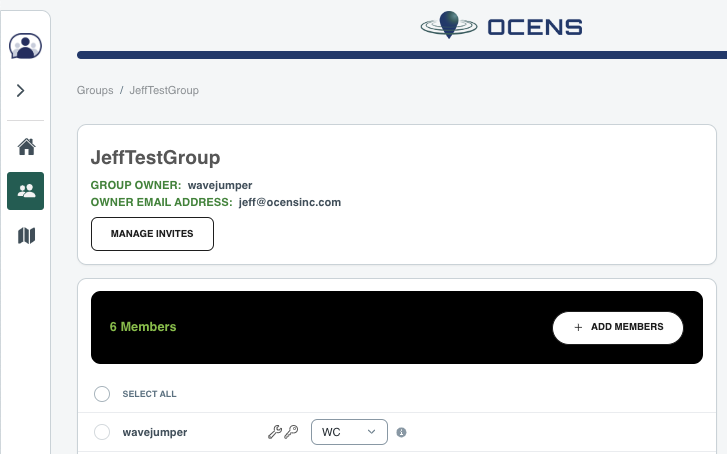The height and width of the screenshot is (454, 727).
Task: Select the wavejumper member checkbox
Action: (102, 432)
